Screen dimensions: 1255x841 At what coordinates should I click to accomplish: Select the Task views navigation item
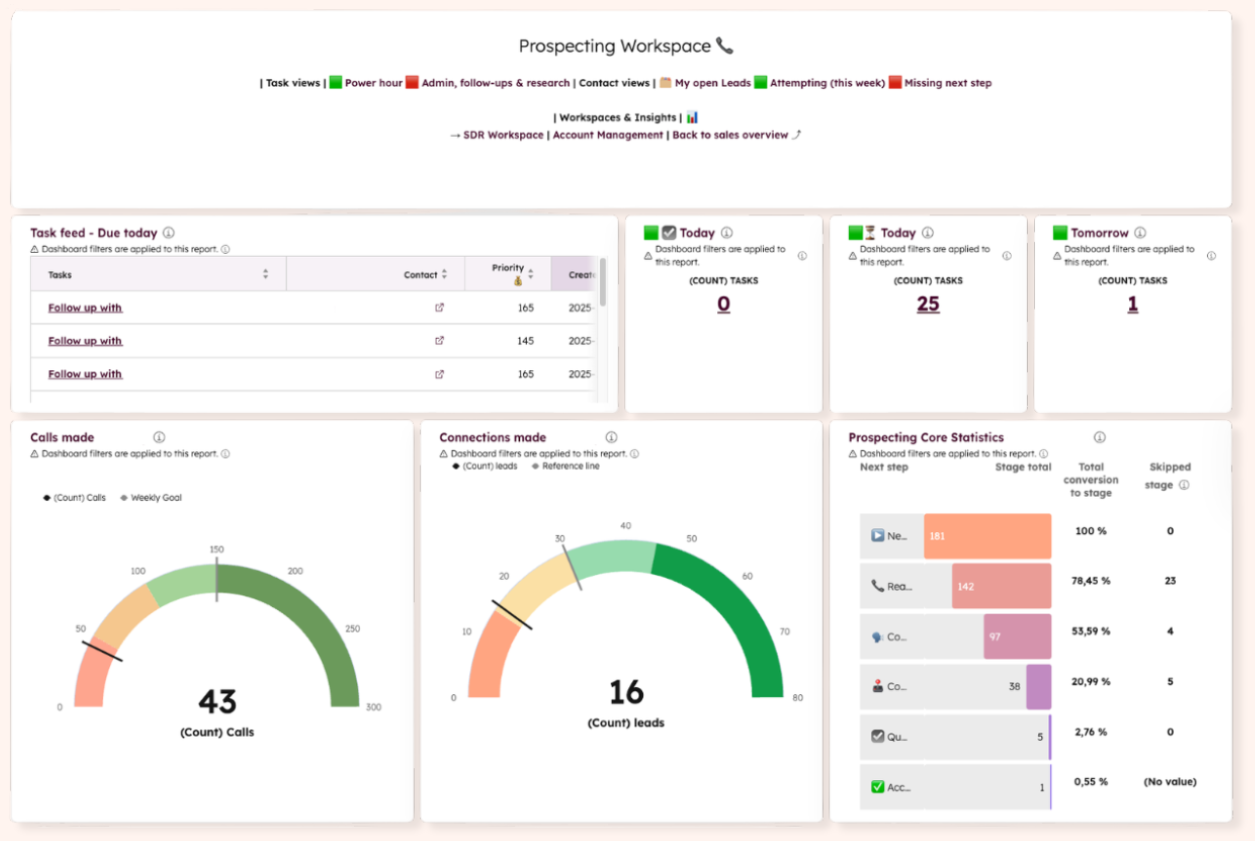click(293, 83)
